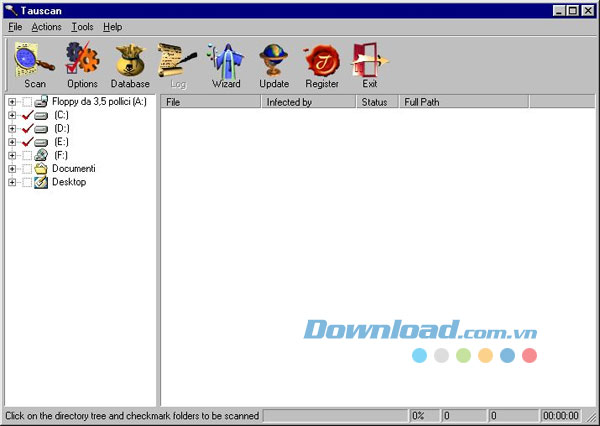Sort by the Infected by column header
600x426 pixels.
coord(308,102)
